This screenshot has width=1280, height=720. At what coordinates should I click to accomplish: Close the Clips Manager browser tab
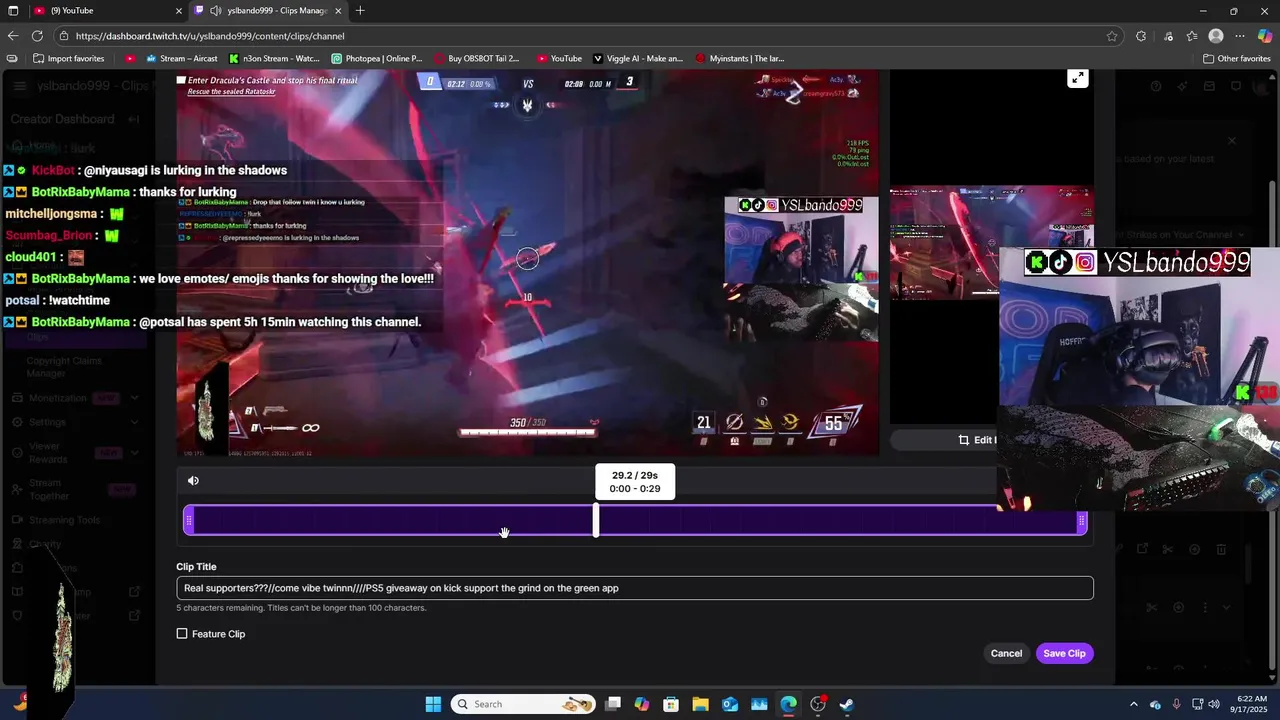tap(338, 11)
